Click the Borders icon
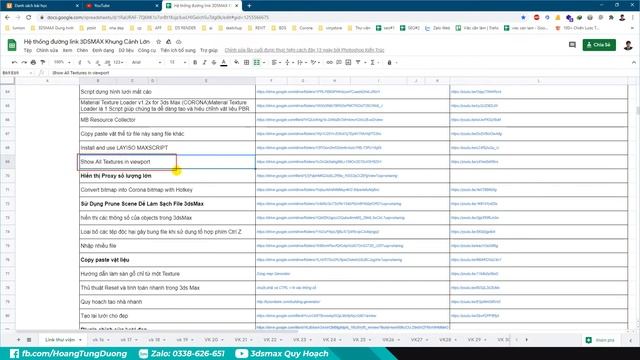 [x=246, y=62]
